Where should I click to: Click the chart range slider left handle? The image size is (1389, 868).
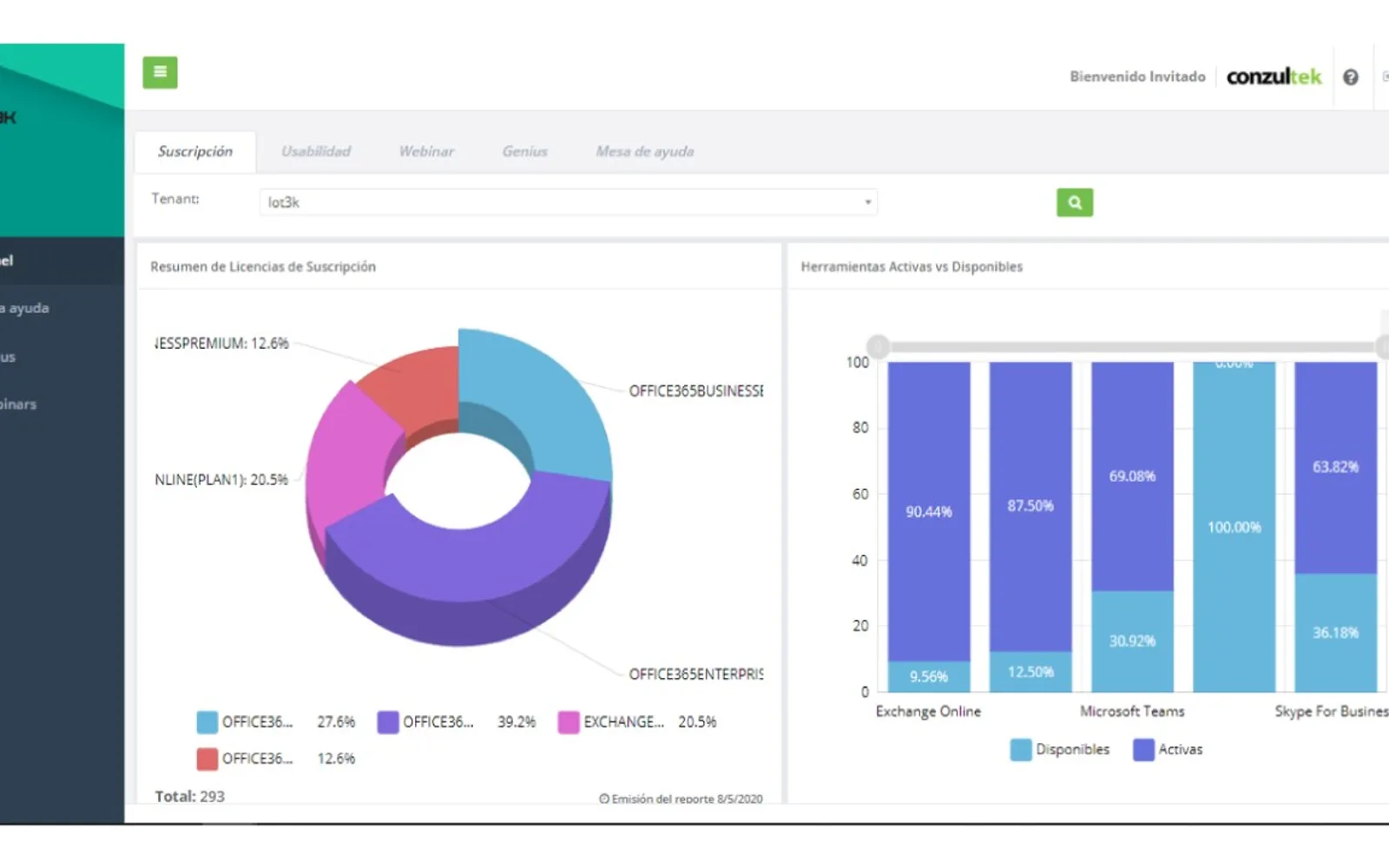[879, 347]
